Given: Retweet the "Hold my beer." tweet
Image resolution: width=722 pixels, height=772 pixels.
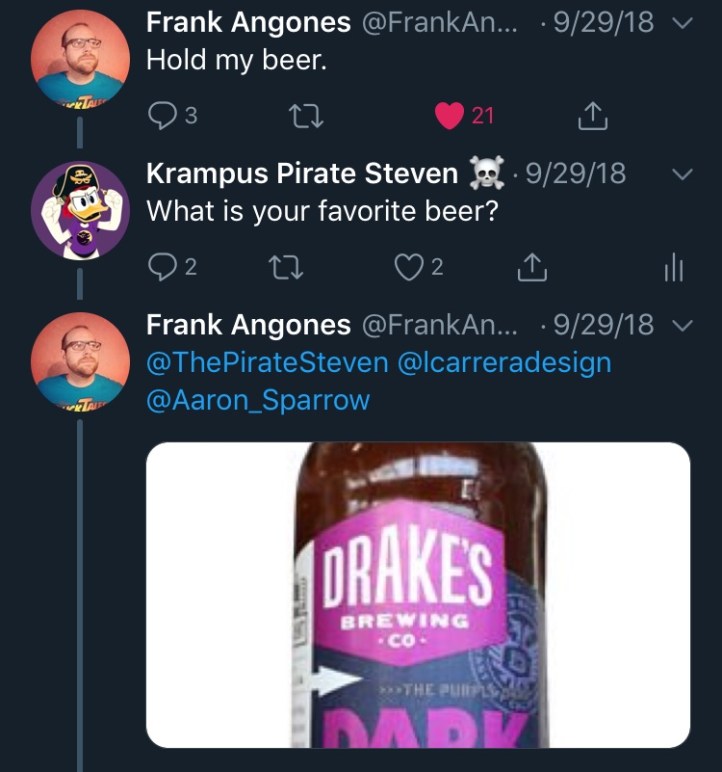Looking at the screenshot, I should (x=299, y=116).
